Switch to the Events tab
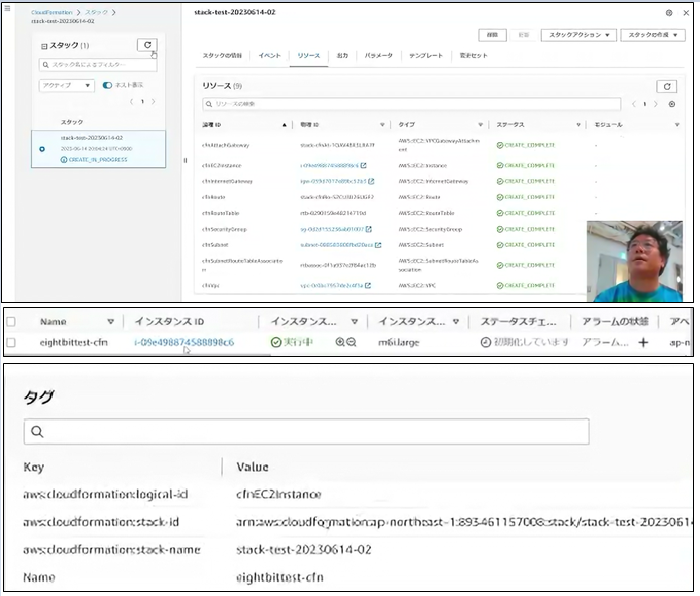700x596 pixels. pos(269,56)
